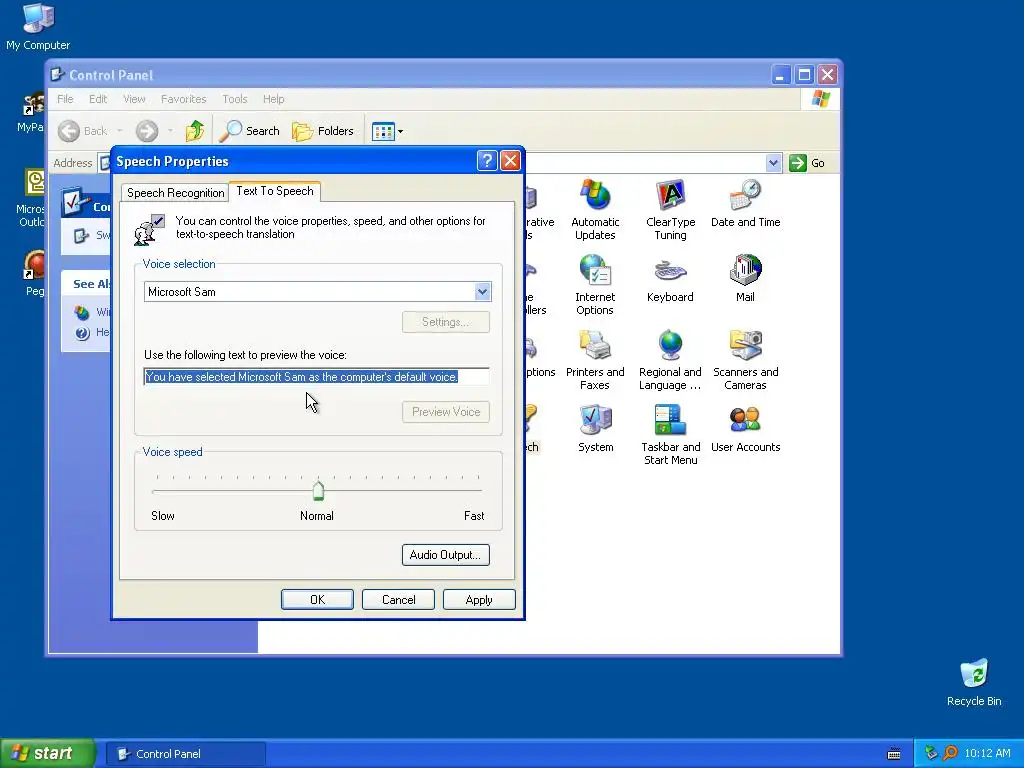The image size is (1024, 768).
Task: Open User Accounts in Control Panel
Action: pyautogui.click(x=745, y=428)
